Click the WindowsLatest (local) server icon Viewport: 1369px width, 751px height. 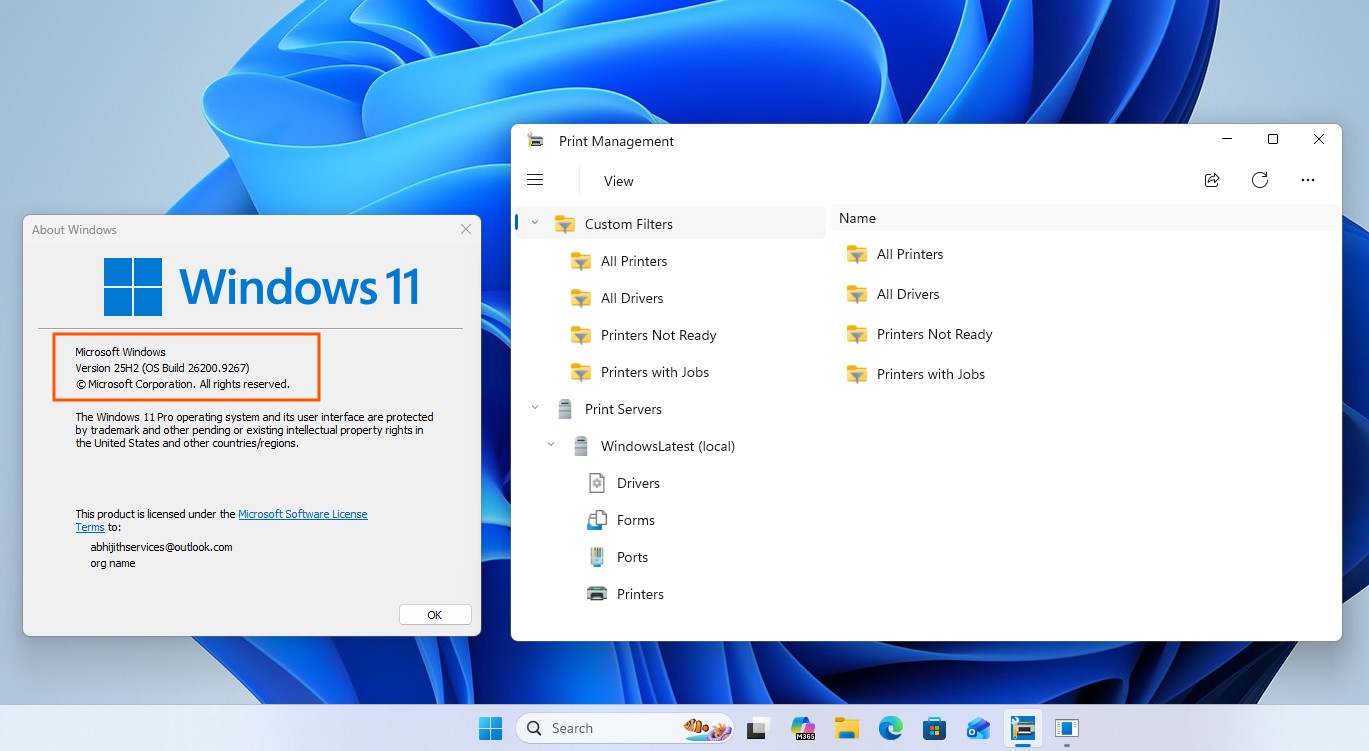pyautogui.click(x=581, y=446)
